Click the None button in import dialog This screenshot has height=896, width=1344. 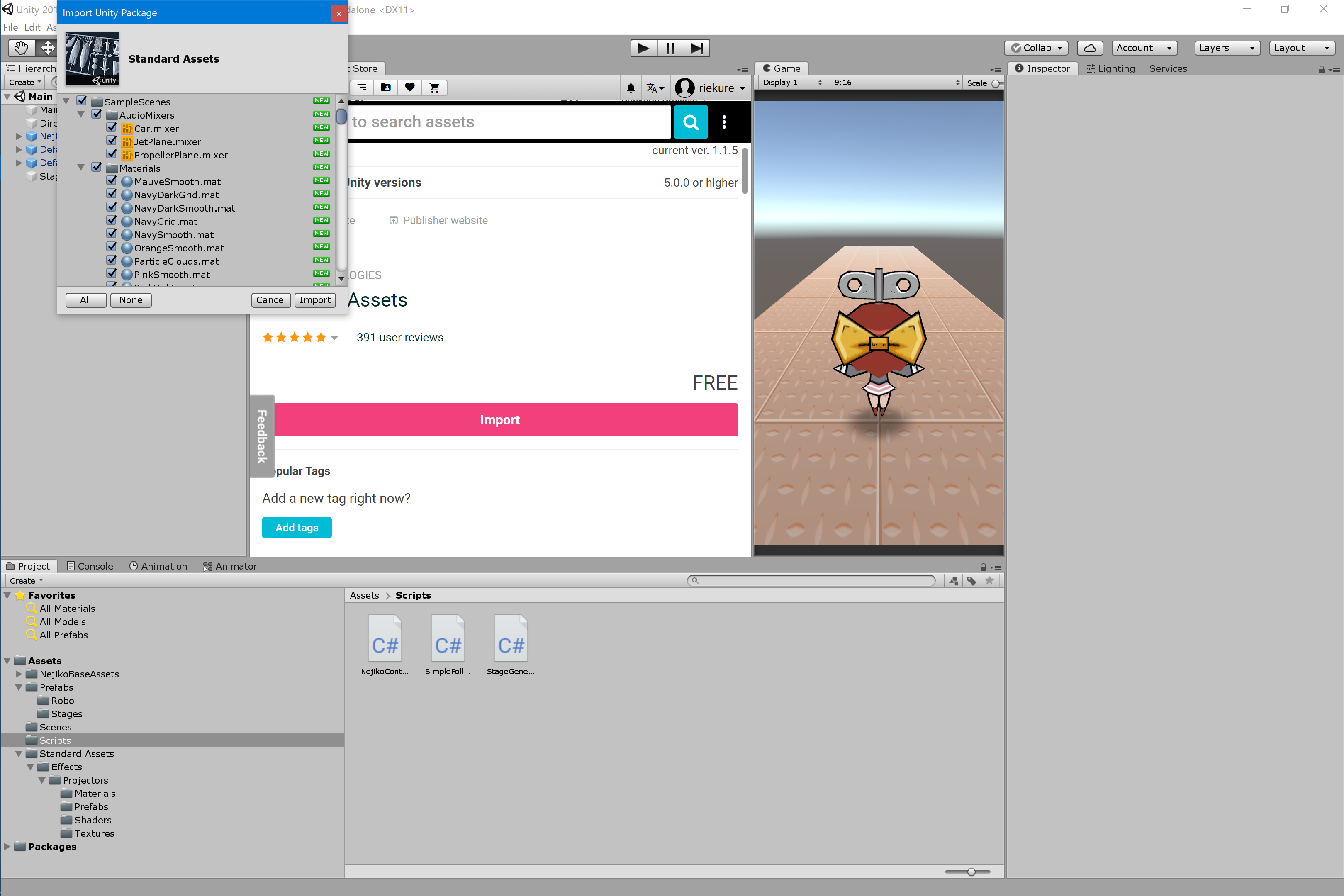[x=130, y=300]
